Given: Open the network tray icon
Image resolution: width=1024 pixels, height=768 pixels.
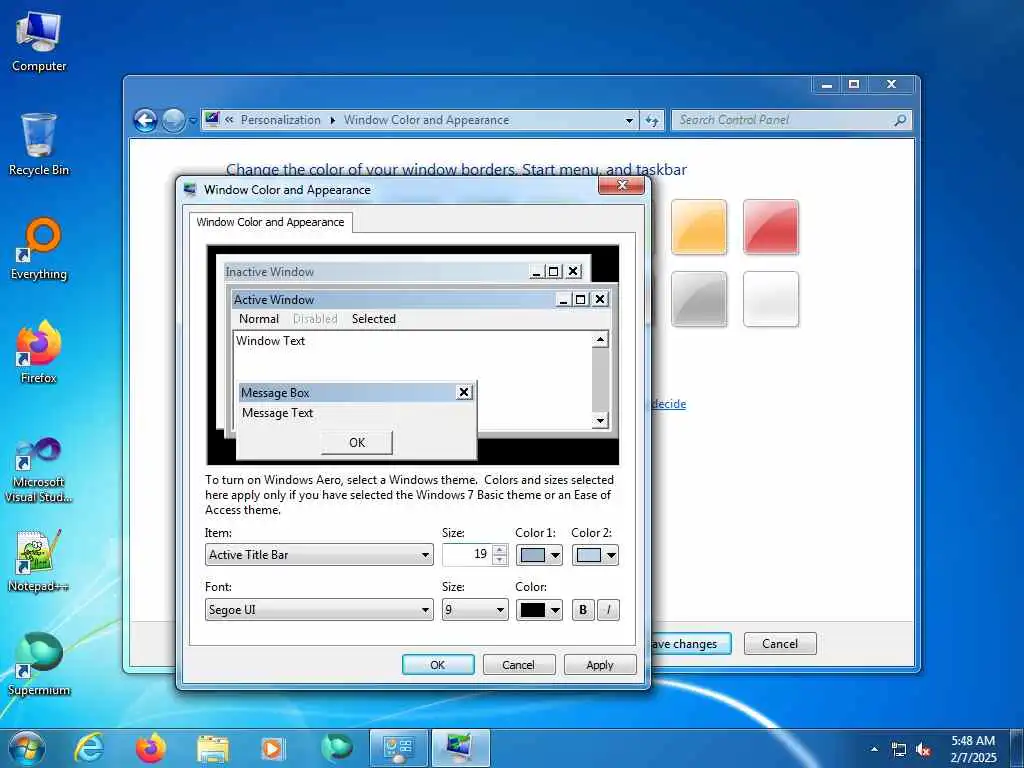Looking at the screenshot, I should pyautogui.click(x=899, y=750).
